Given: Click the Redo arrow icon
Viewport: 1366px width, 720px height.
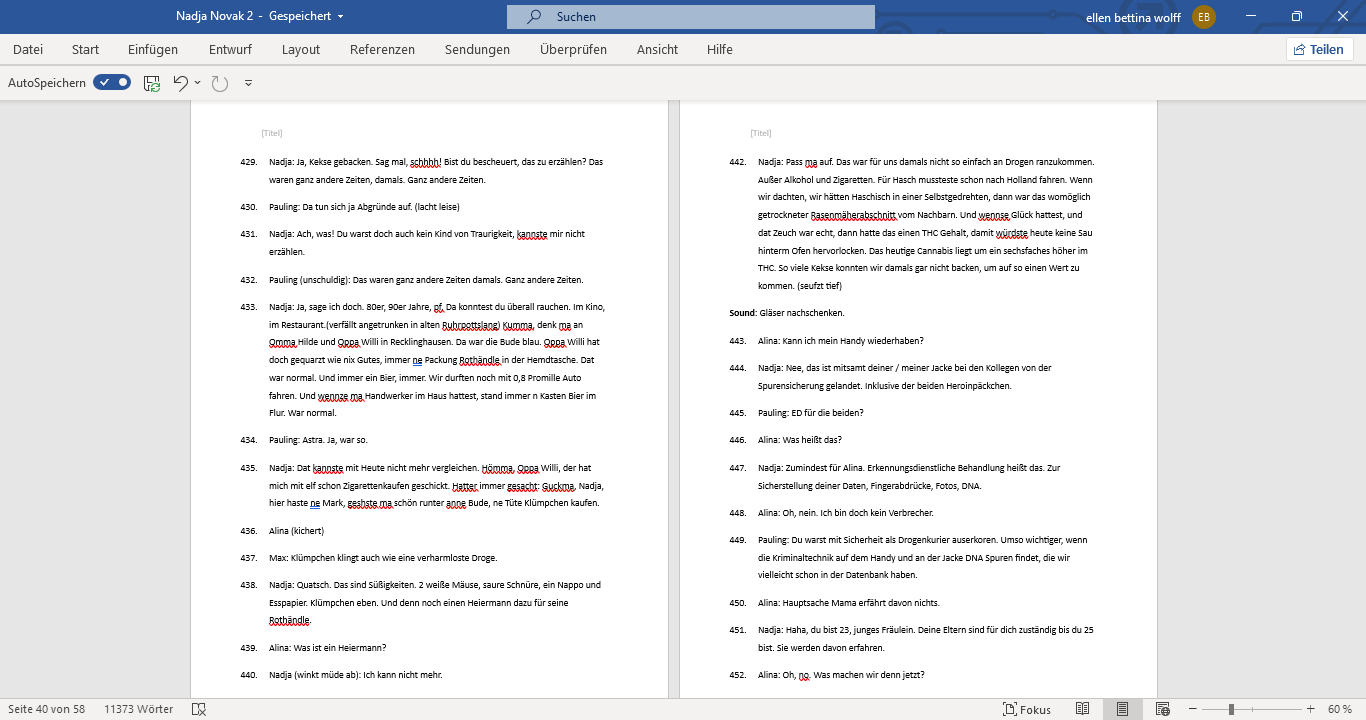Looking at the screenshot, I should tap(220, 83).
